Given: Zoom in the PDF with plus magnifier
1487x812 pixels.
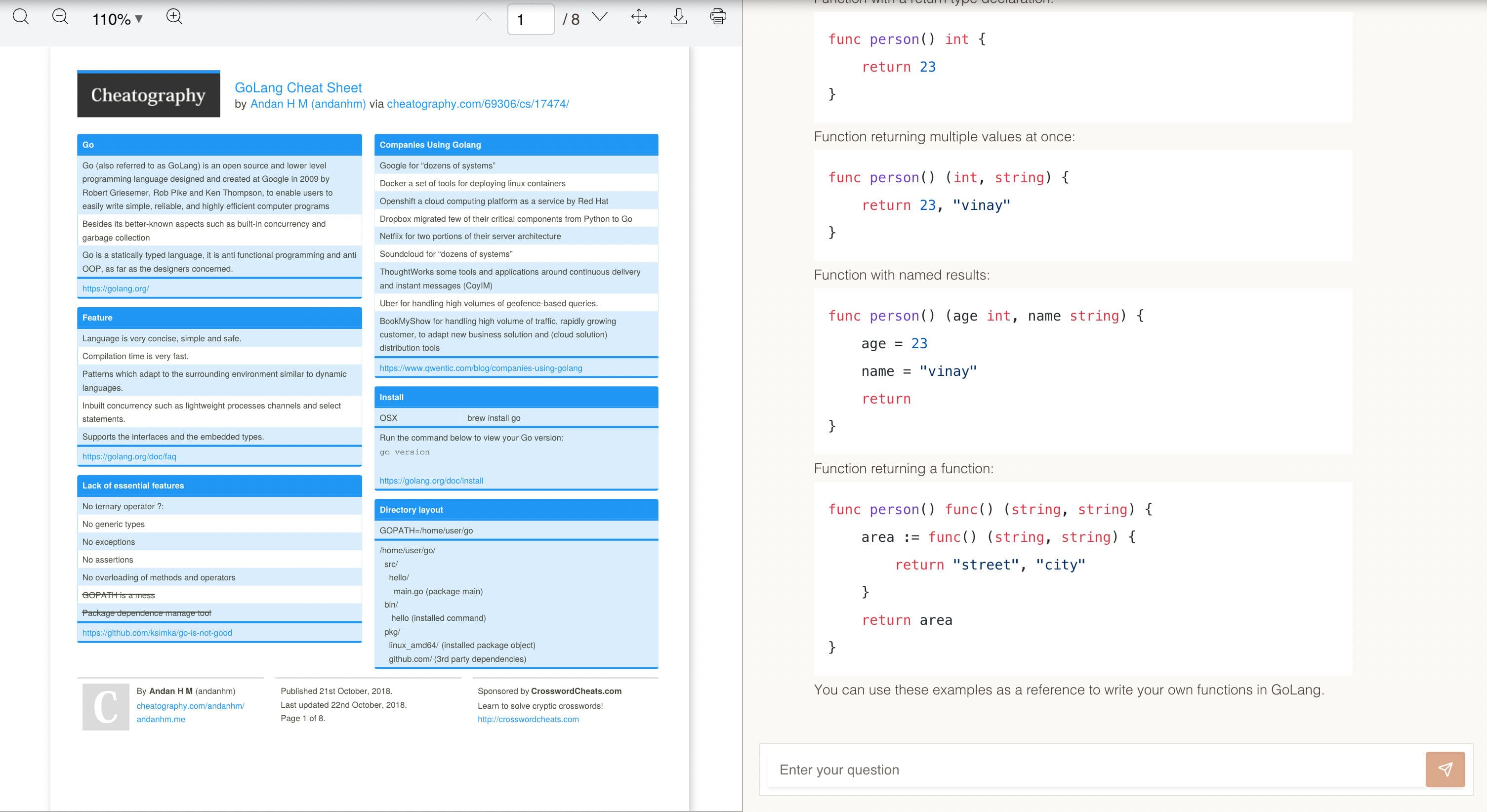Looking at the screenshot, I should [174, 17].
